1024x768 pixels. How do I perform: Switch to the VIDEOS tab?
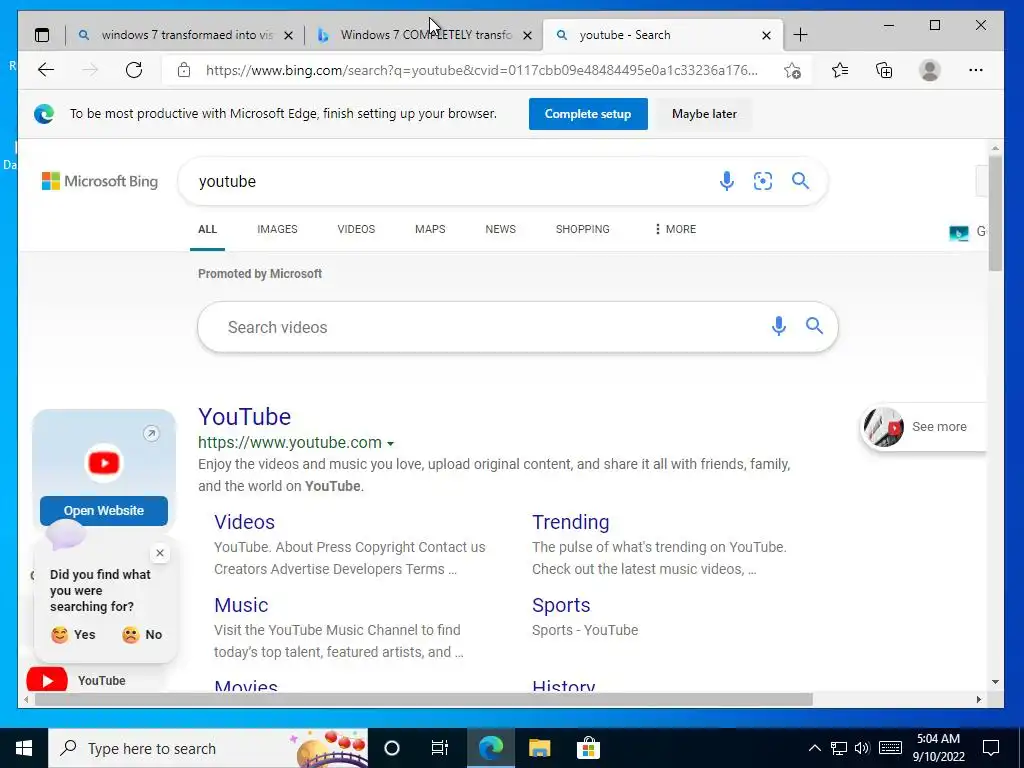click(x=356, y=229)
